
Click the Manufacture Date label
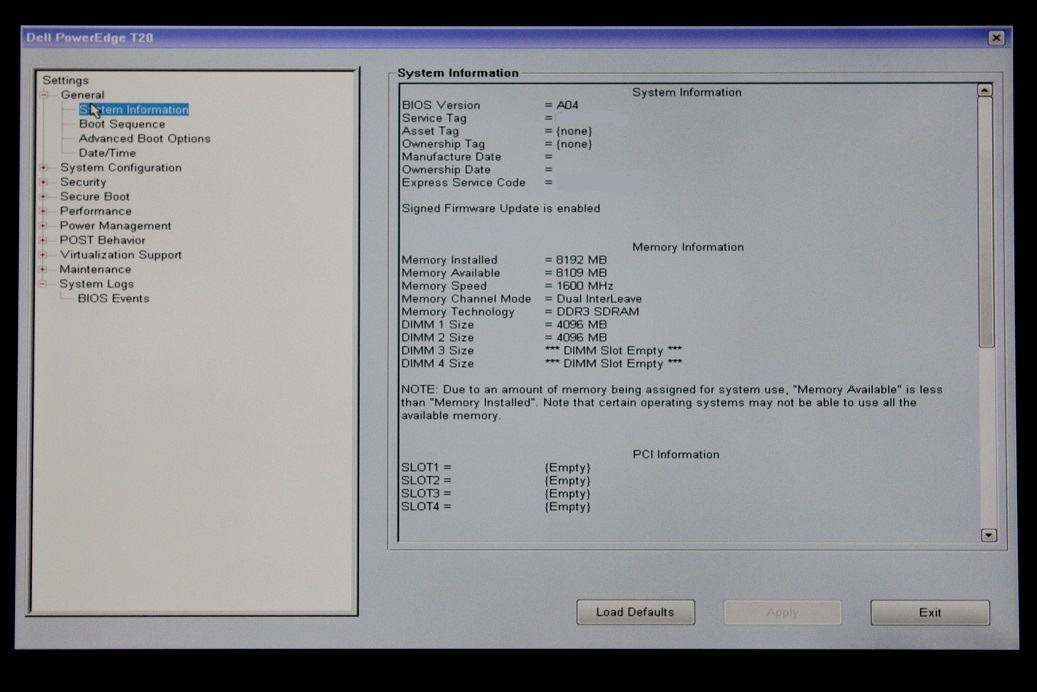451,157
